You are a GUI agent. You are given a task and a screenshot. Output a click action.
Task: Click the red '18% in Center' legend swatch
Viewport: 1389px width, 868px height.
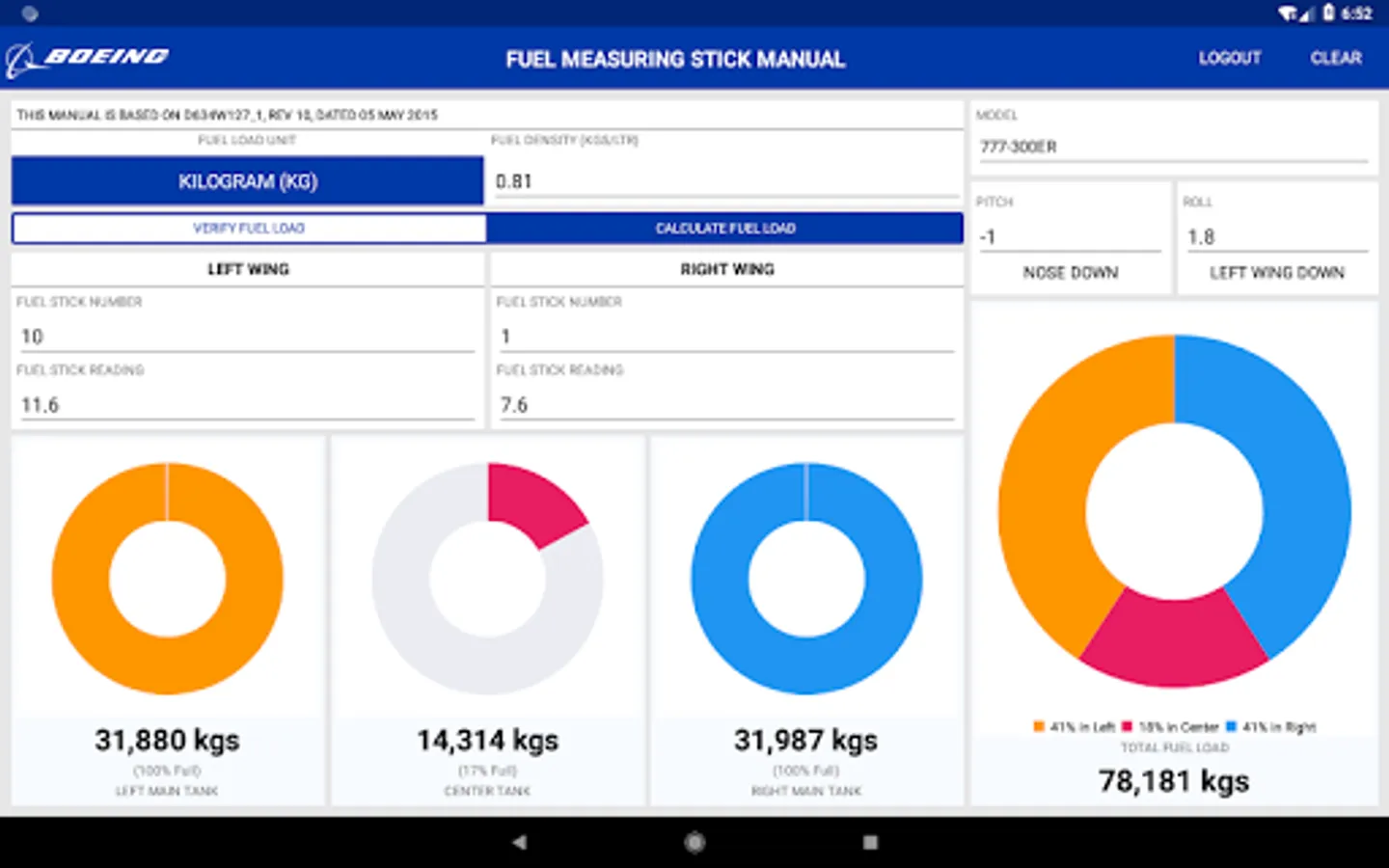(1127, 726)
